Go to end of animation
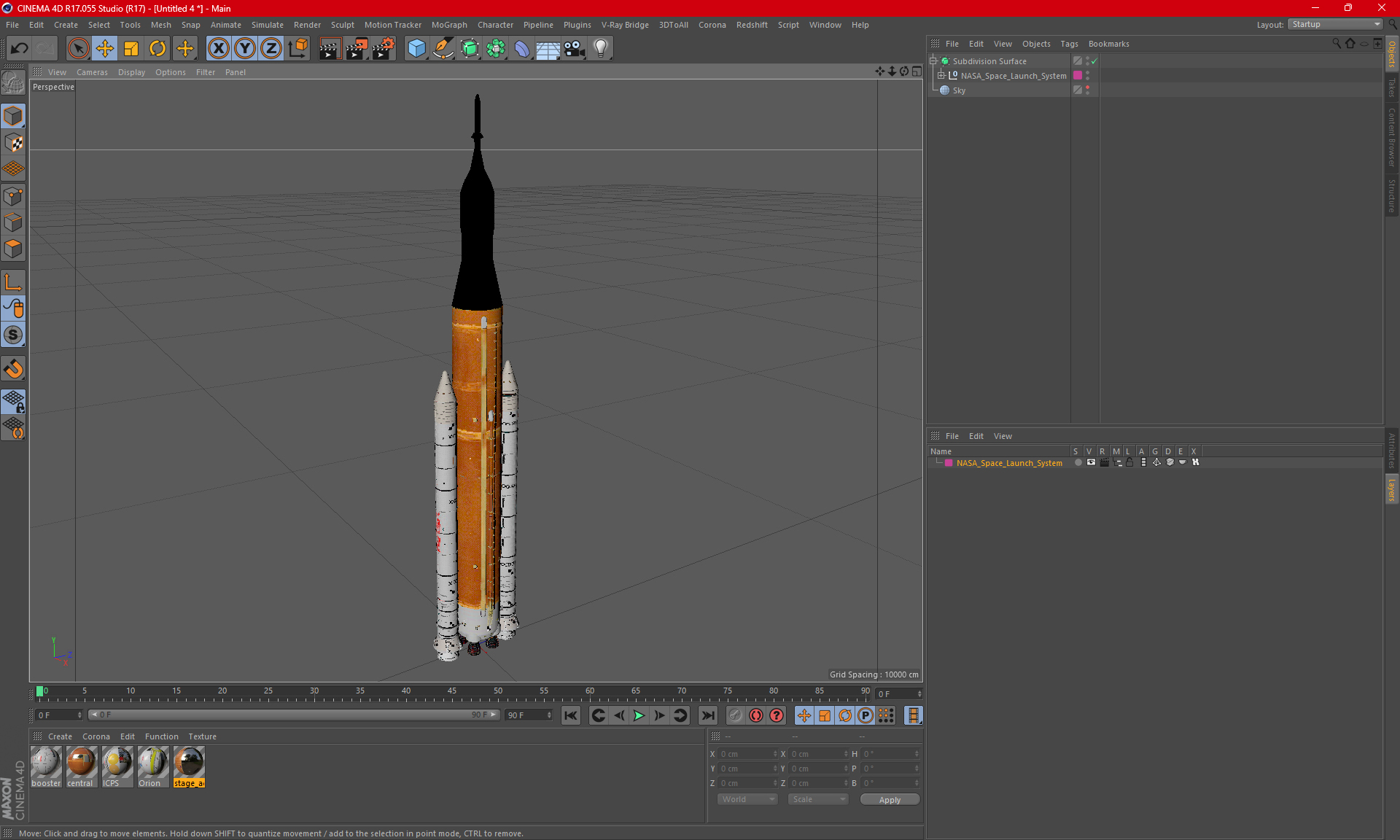This screenshot has width=1400, height=840. pyautogui.click(x=707, y=715)
